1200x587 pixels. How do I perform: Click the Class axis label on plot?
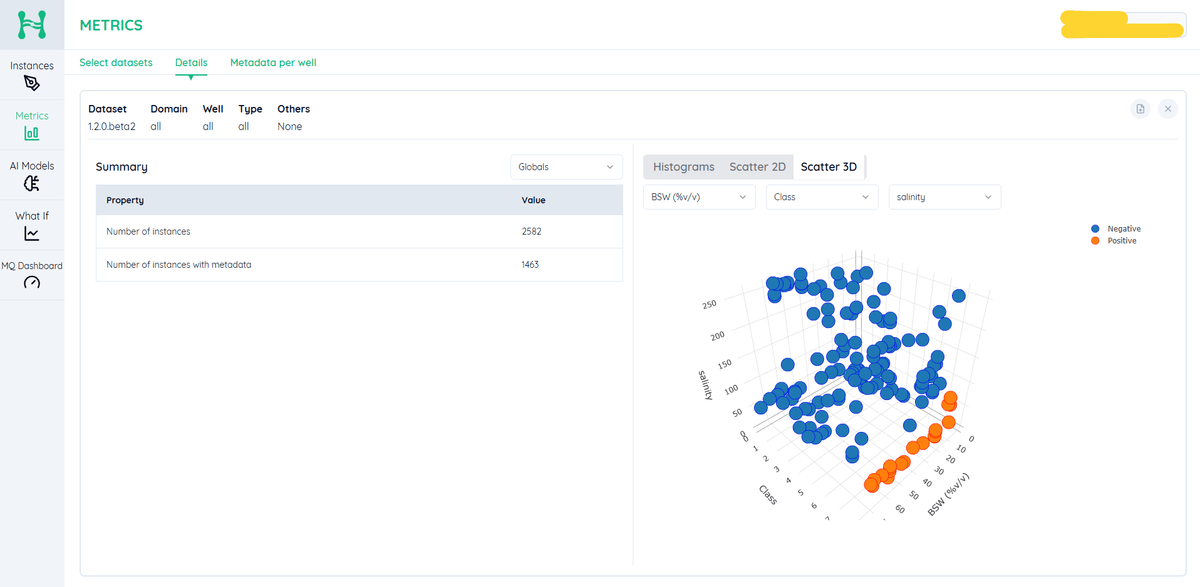(x=768, y=493)
